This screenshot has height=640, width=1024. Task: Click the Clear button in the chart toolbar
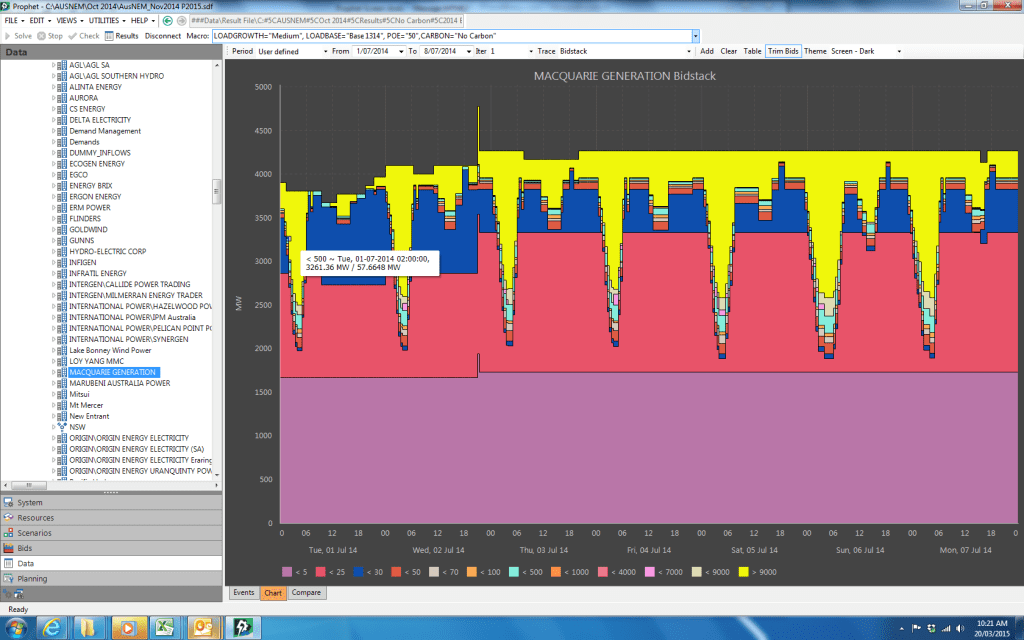pyautogui.click(x=730, y=52)
